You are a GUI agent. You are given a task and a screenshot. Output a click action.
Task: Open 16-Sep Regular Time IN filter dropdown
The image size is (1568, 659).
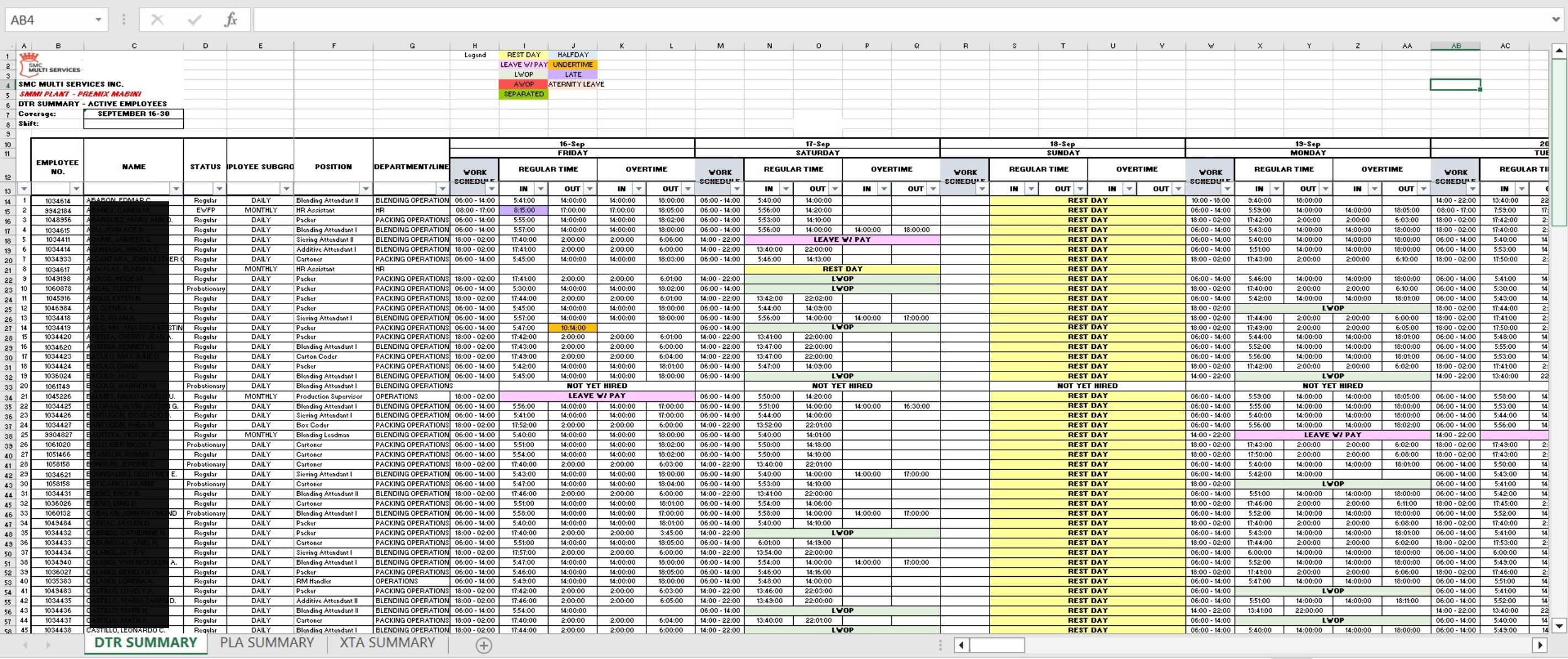[540, 189]
